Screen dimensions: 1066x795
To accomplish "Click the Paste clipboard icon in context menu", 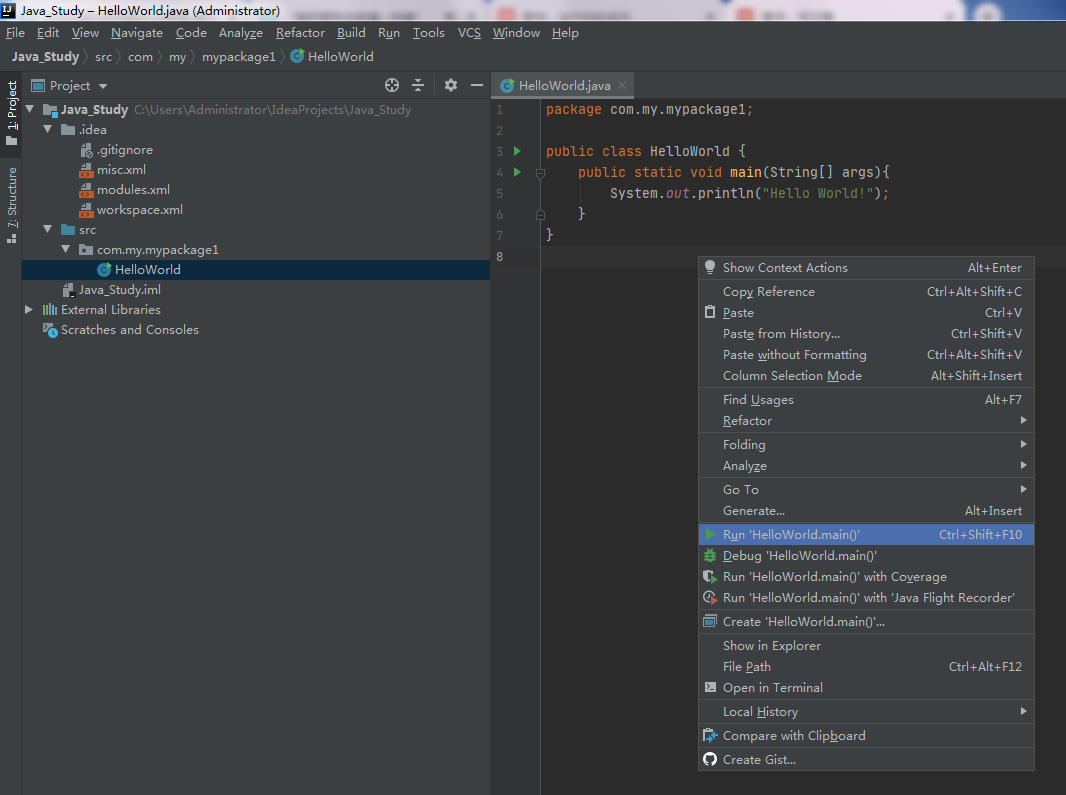I will pos(710,312).
